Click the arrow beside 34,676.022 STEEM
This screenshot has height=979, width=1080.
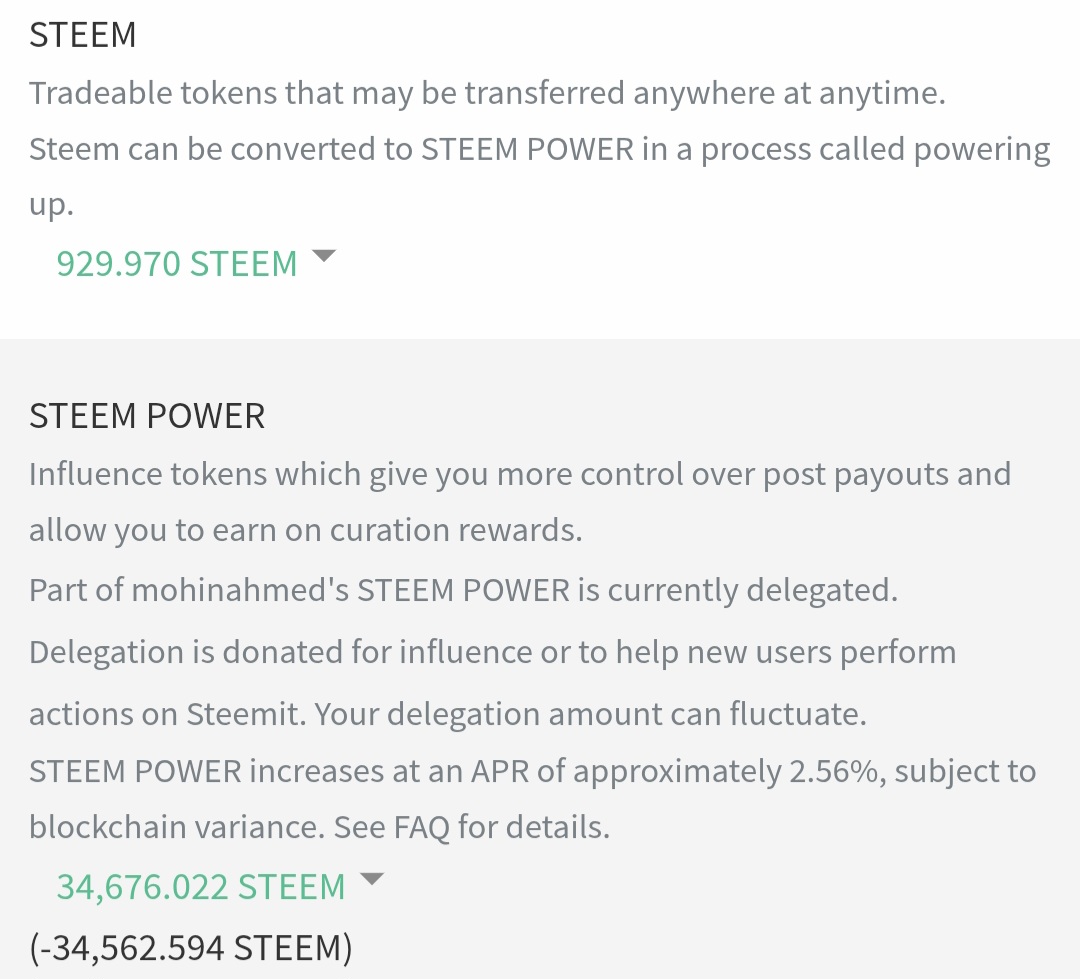pyautogui.click(x=371, y=879)
